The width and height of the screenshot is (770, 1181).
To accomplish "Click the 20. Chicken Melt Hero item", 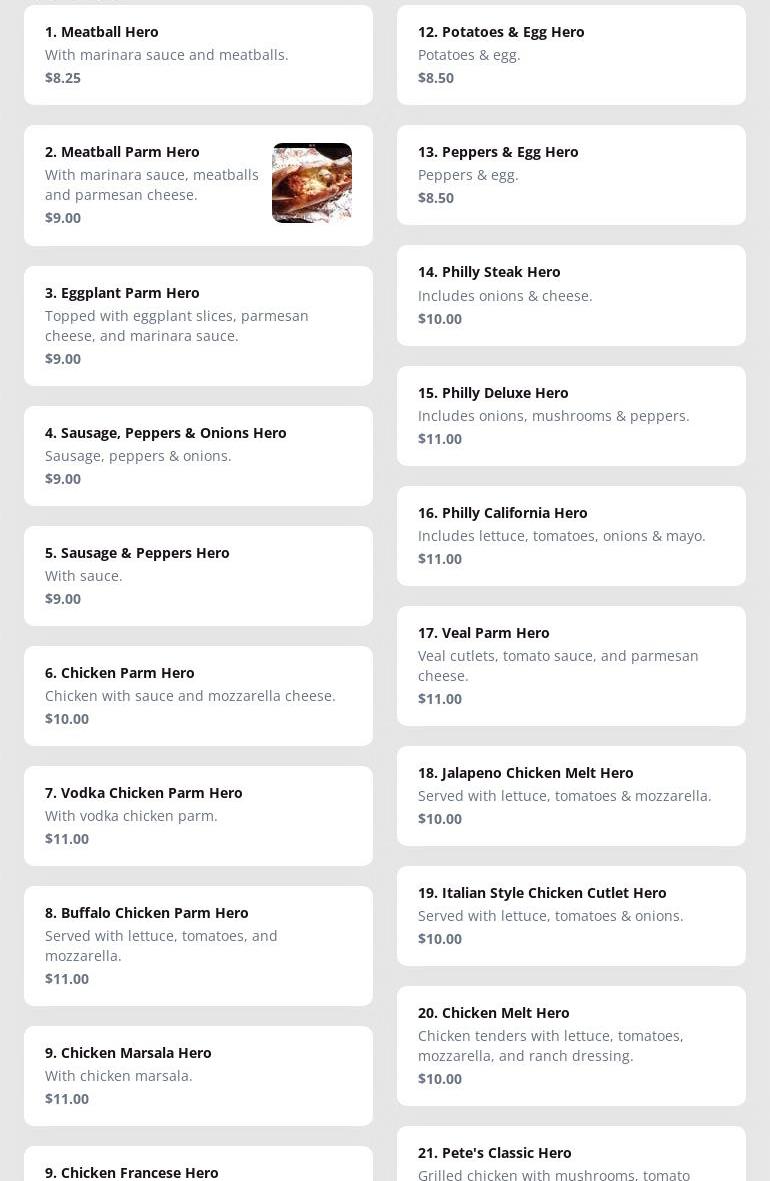I will 571,1045.
